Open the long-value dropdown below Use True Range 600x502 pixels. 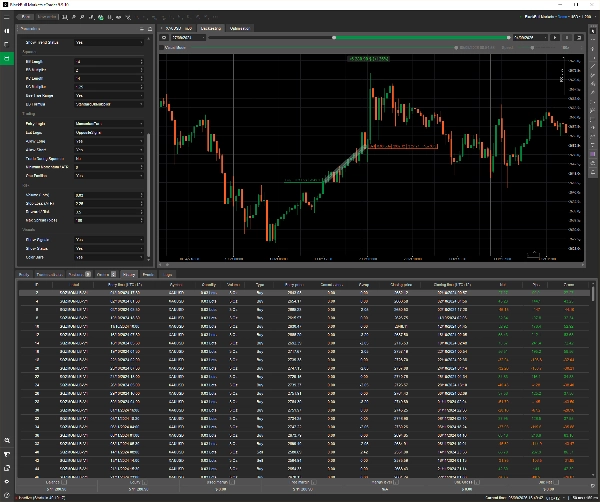click(x=109, y=104)
